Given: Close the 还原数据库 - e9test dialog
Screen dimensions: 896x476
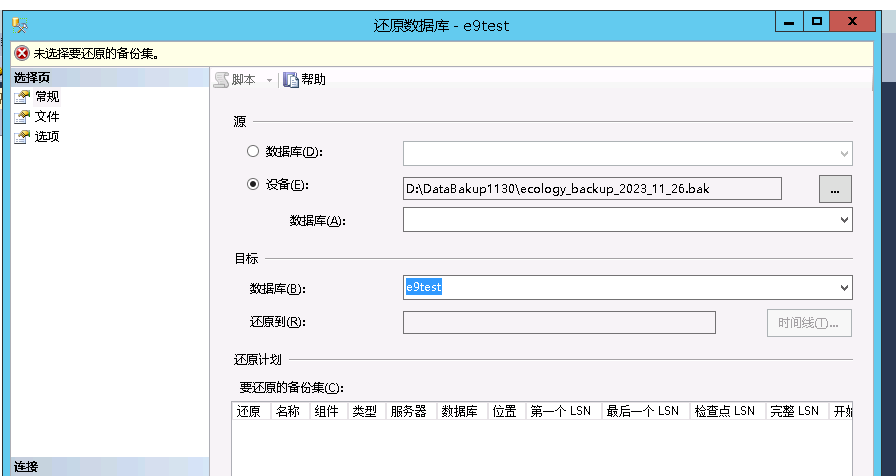Looking at the screenshot, I should (853, 22).
